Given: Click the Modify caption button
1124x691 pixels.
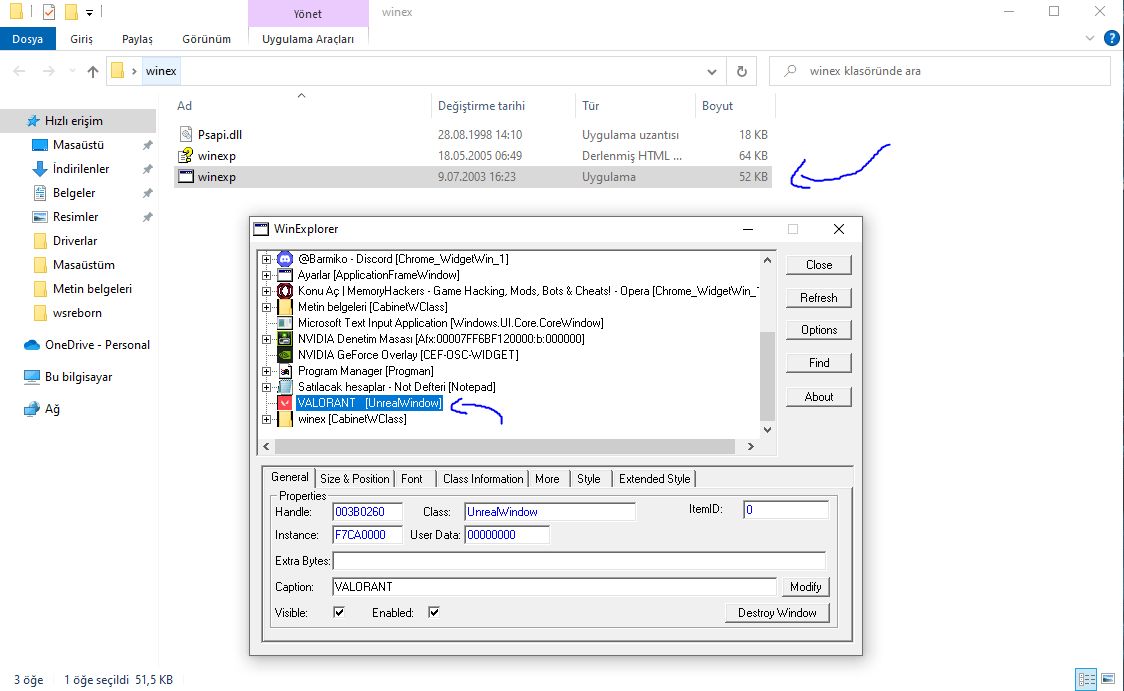Looking at the screenshot, I should click(x=806, y=586).
